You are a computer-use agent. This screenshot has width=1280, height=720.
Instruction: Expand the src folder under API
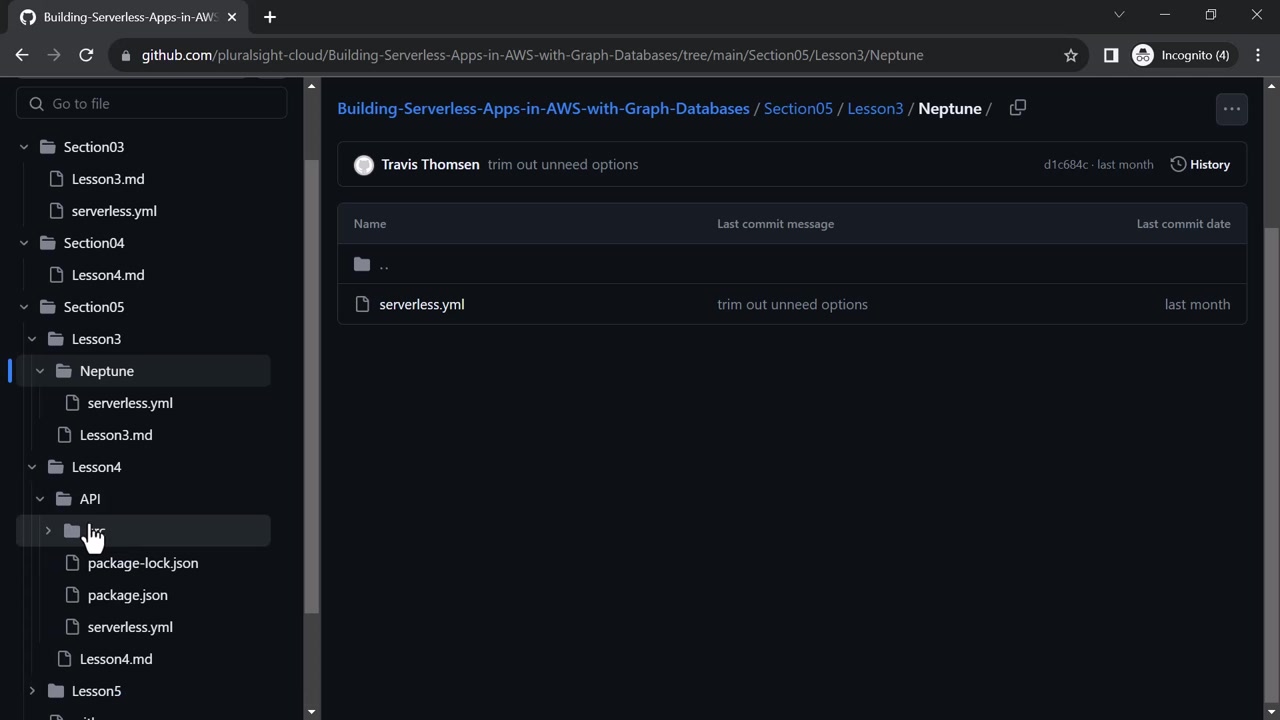coord(48,531)
